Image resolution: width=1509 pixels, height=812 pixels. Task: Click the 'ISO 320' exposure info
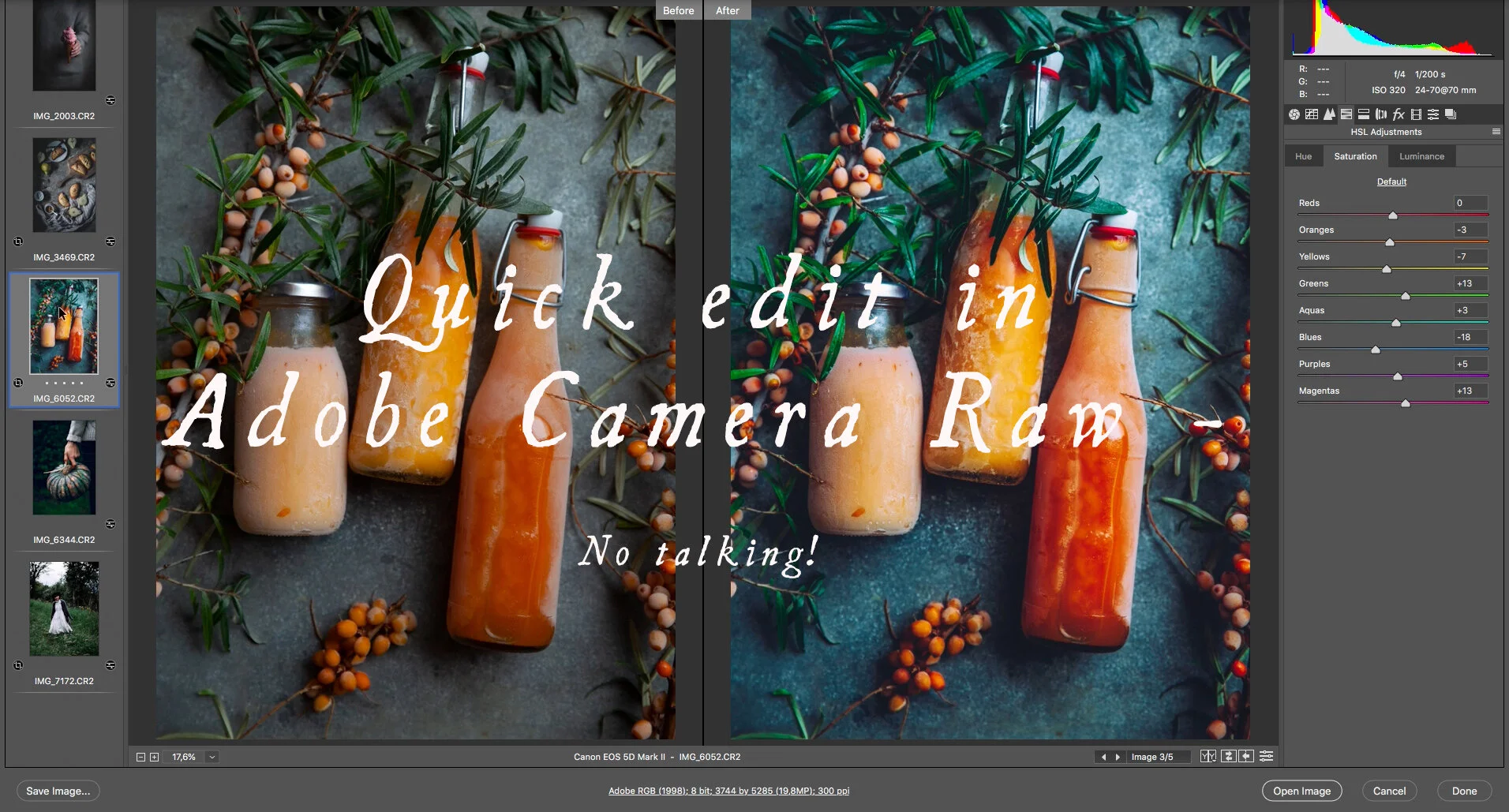point(1388,90)
